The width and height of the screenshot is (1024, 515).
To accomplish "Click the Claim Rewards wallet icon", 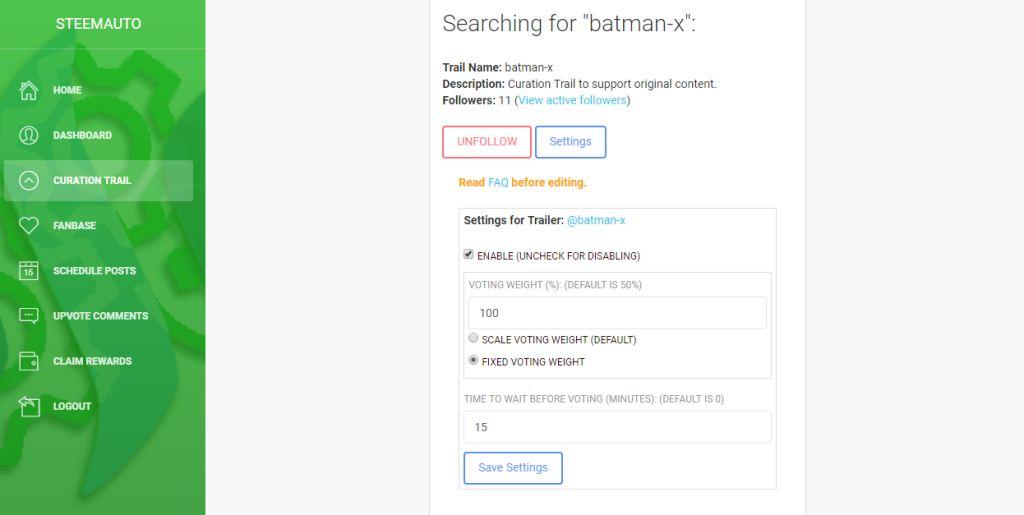I will [x=29, y=361].
